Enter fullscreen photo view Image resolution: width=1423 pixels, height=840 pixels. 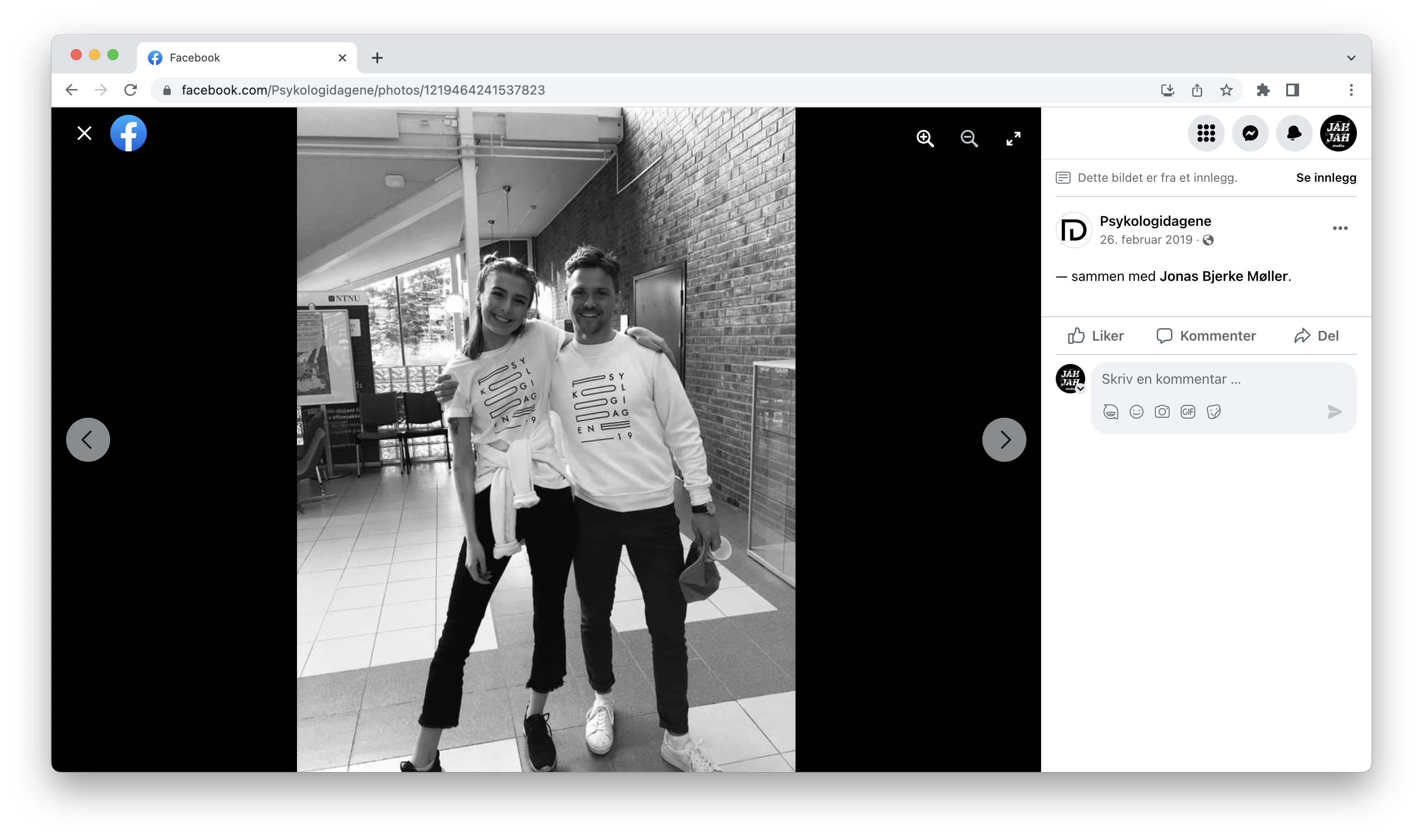1013,138
